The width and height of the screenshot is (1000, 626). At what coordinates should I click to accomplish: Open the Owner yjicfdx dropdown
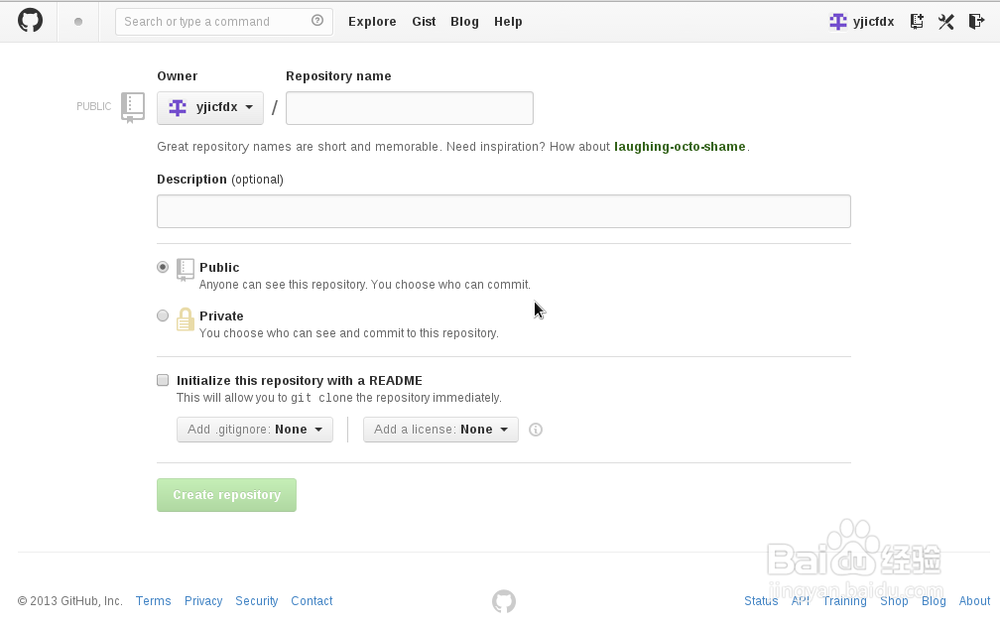[x=210, y=108]
